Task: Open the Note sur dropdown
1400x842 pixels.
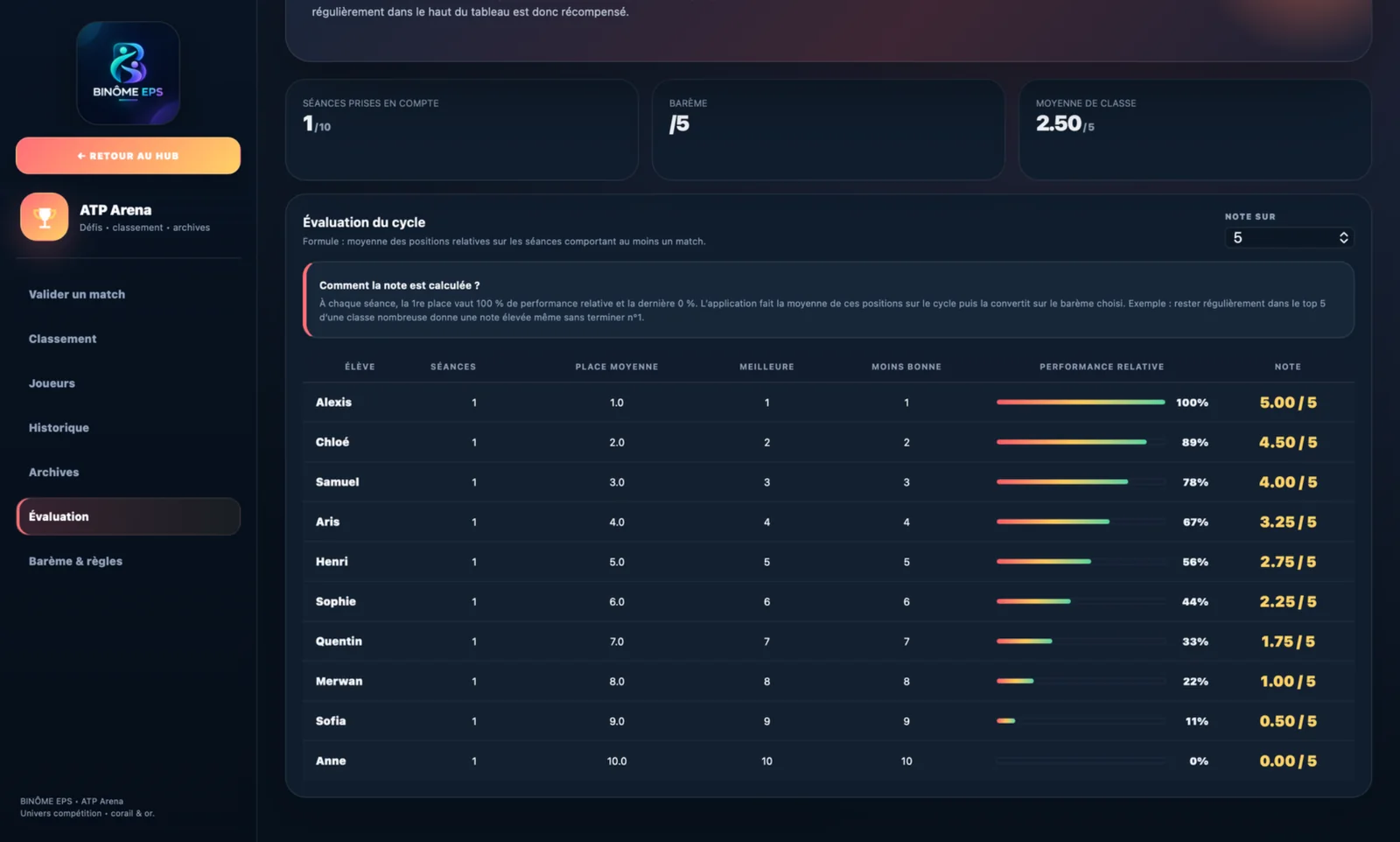Action: (x=1289, y=237)
